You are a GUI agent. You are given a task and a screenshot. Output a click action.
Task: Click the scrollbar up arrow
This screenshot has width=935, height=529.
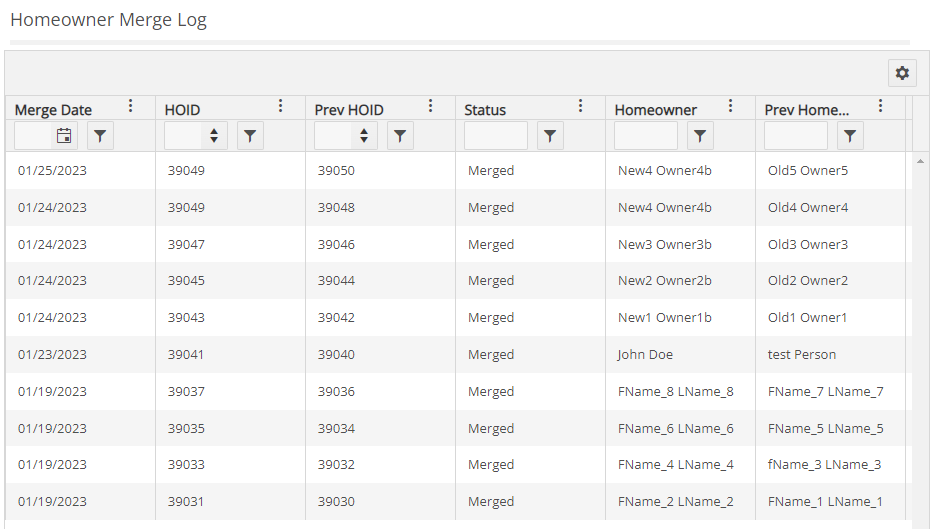coord(920,161)
